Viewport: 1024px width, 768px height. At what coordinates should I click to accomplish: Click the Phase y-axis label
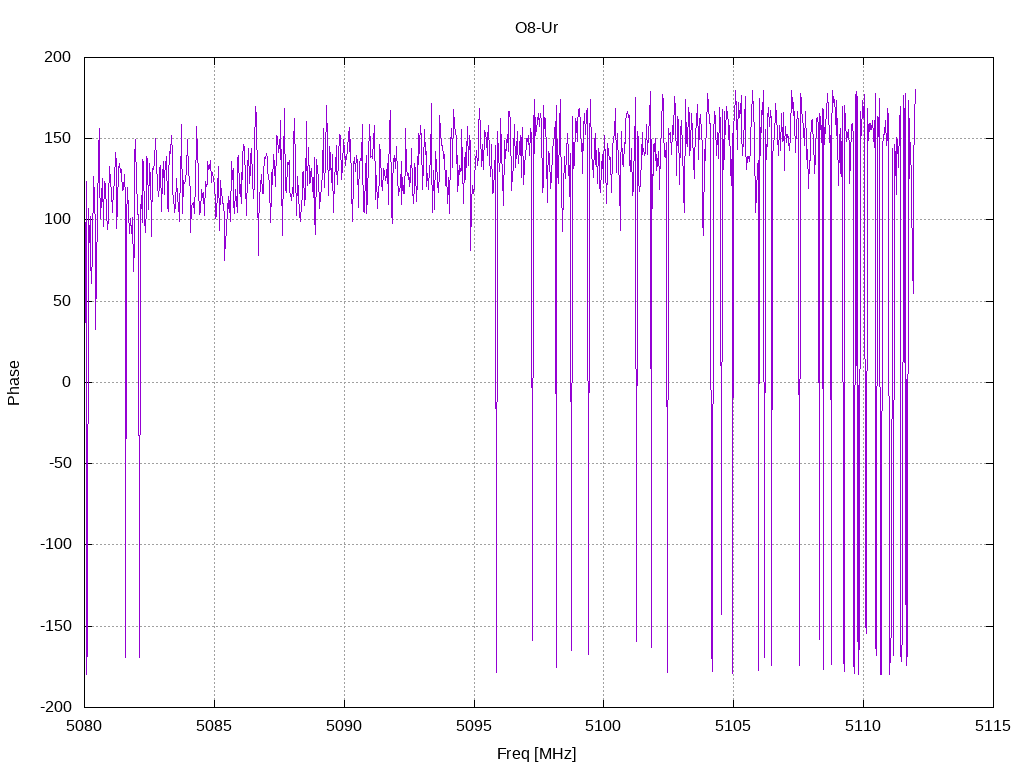coord(14,383)
